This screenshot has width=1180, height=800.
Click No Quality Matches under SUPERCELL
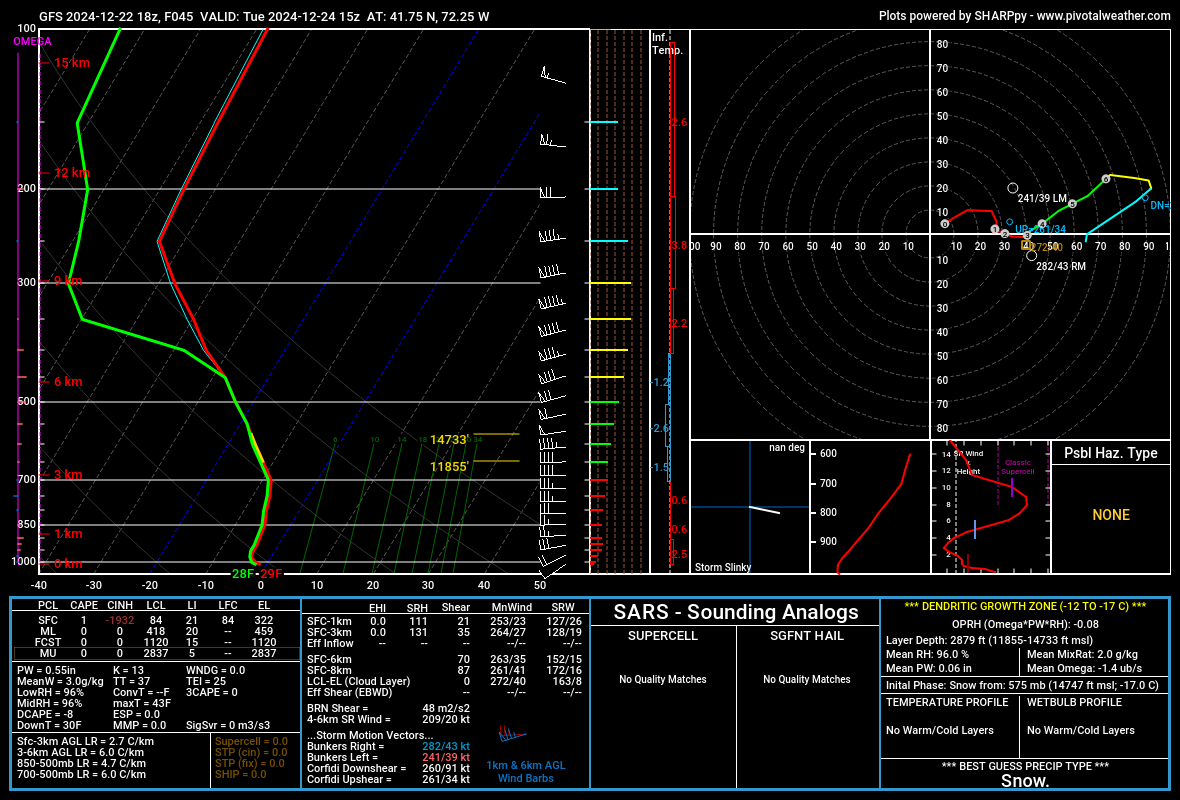(x=663, y=679)
